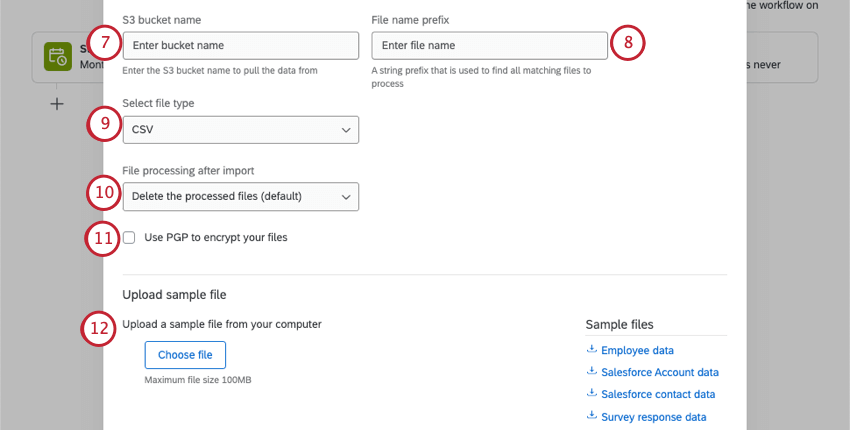Enable Use PGP to encrypt your files

point(130,238)
